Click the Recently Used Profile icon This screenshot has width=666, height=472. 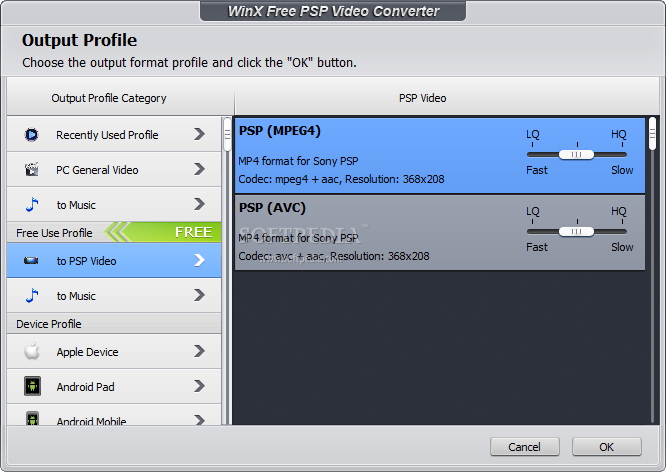pyautogui.click(x=31, y=135)
